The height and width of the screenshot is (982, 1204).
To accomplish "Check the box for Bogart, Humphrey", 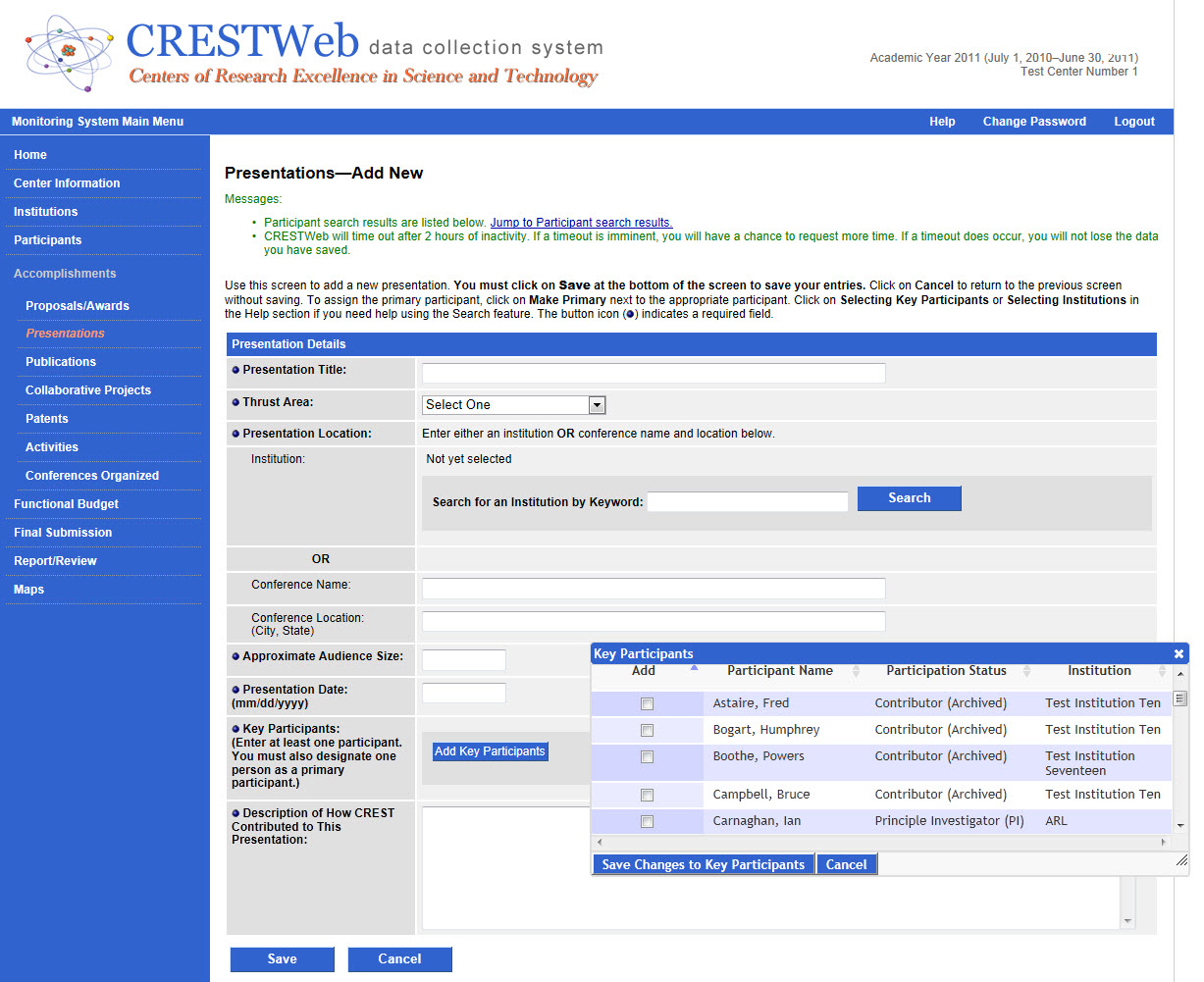I will click(647, 730).
